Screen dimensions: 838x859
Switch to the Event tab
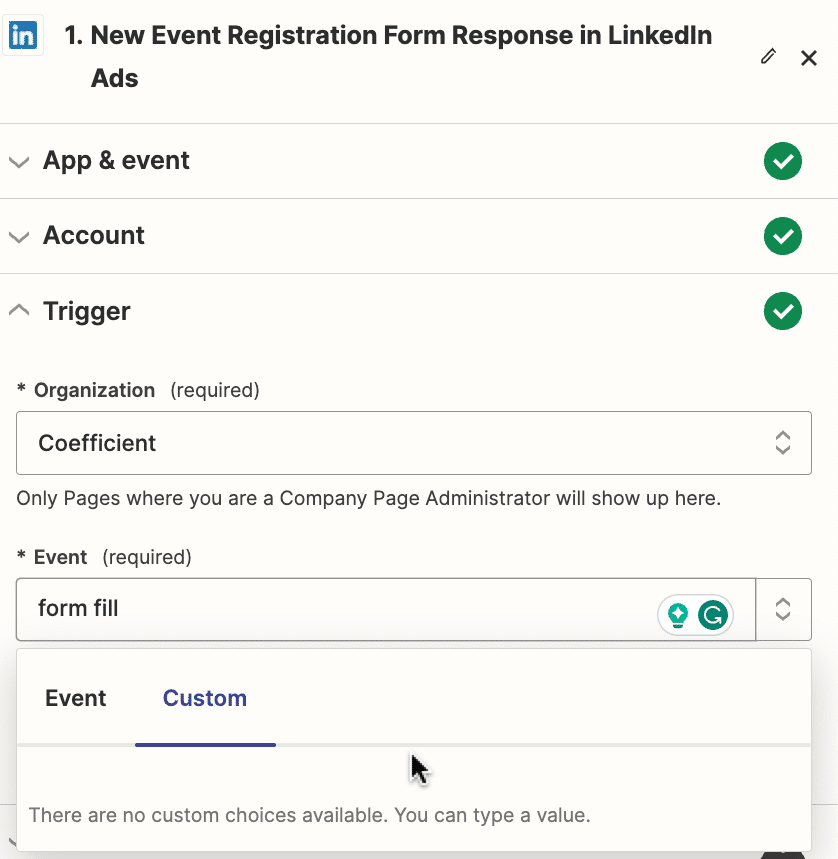tap(76, 698)
